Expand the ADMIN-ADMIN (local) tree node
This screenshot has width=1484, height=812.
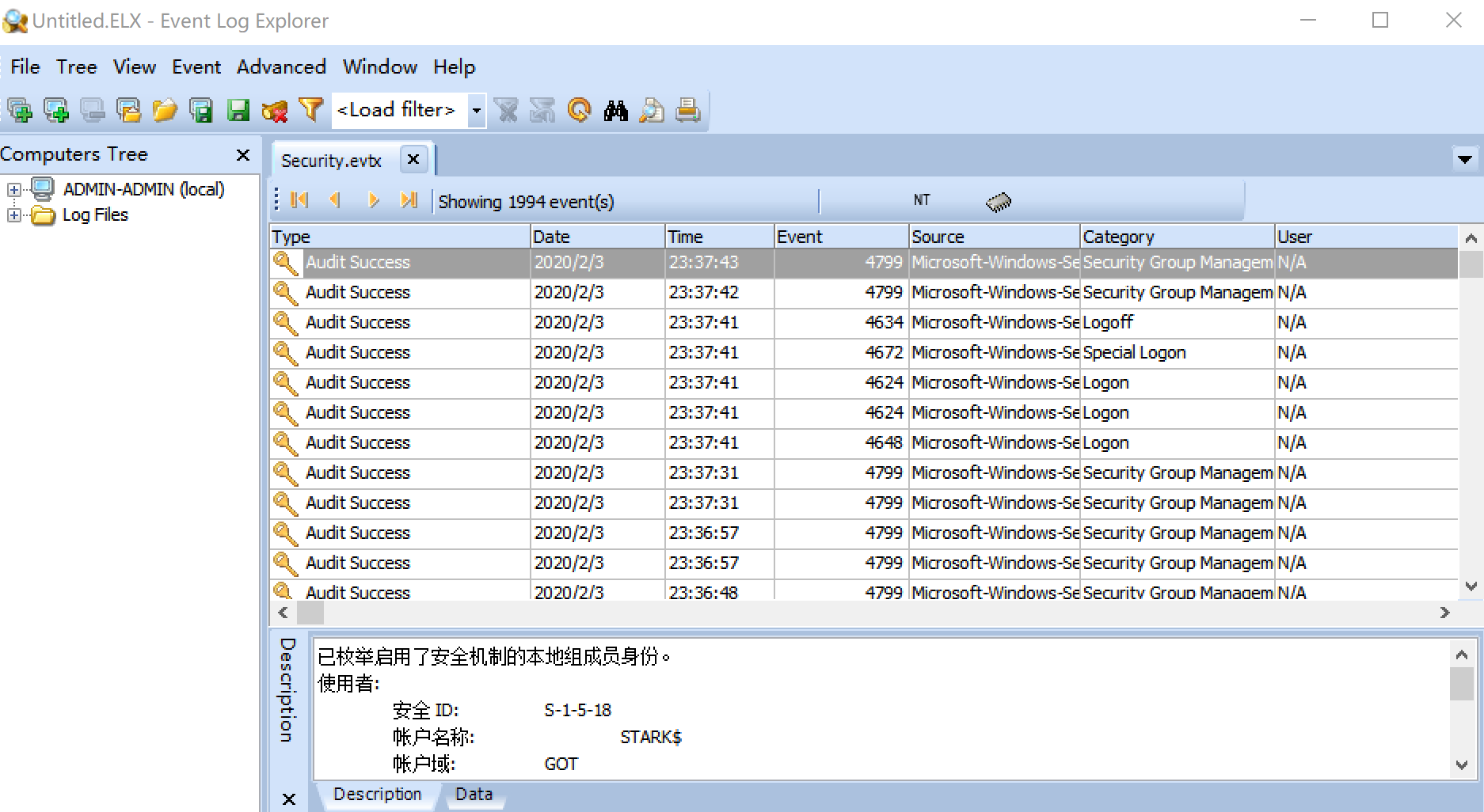point(13,190)
